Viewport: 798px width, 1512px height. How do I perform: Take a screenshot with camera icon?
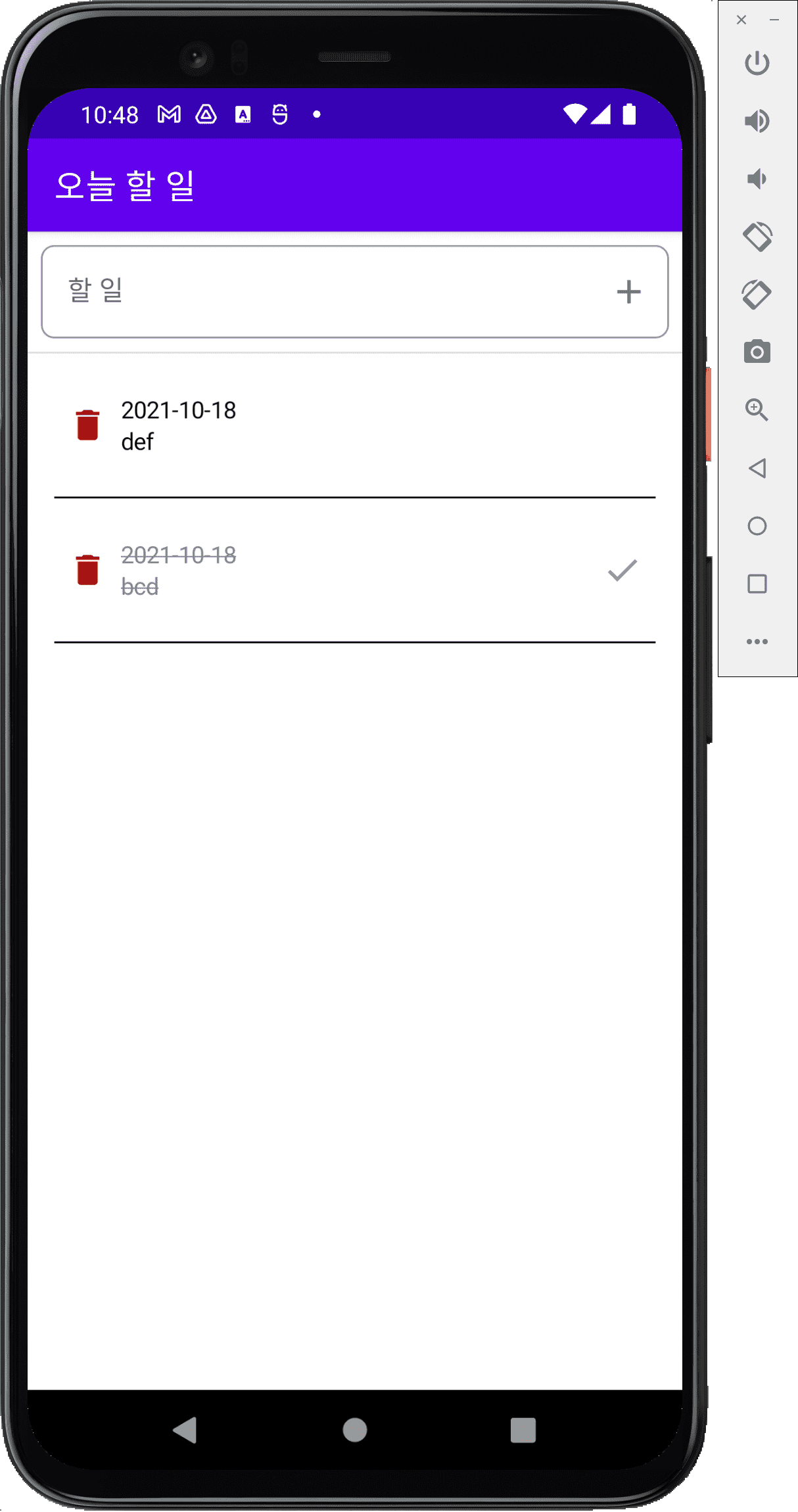757,352
